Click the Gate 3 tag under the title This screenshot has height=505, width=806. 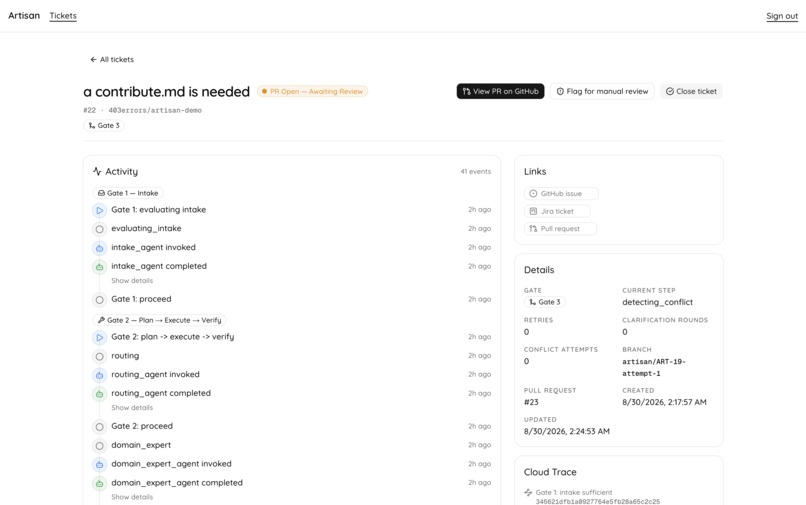click(104, 125)
